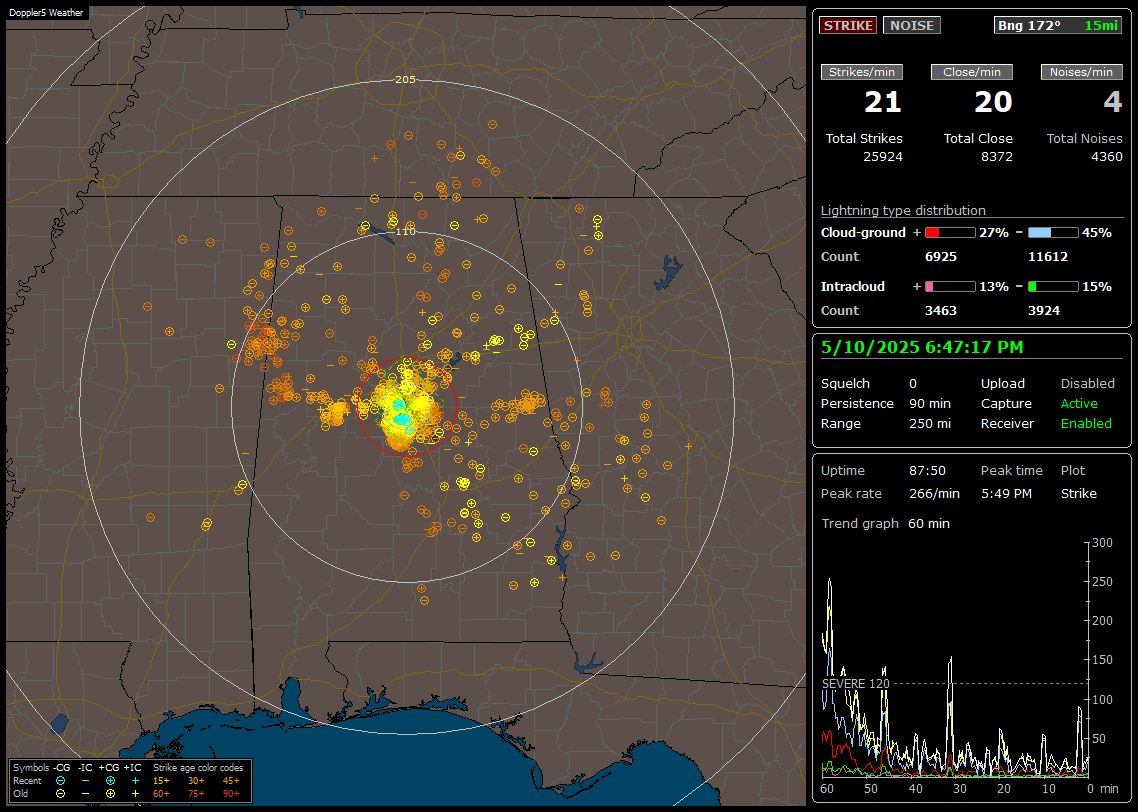Image resolution: width=1138 pixels, height=812 pixels.
Task: Click the Recent -IC cyan dash symbol
Action: coord(86,781)
